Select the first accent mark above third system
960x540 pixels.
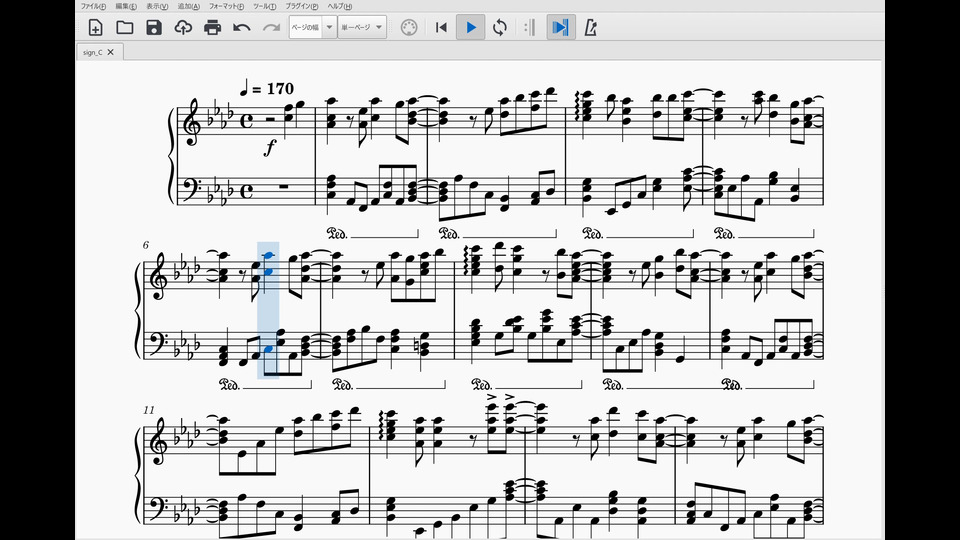click(x=491, y=397)
